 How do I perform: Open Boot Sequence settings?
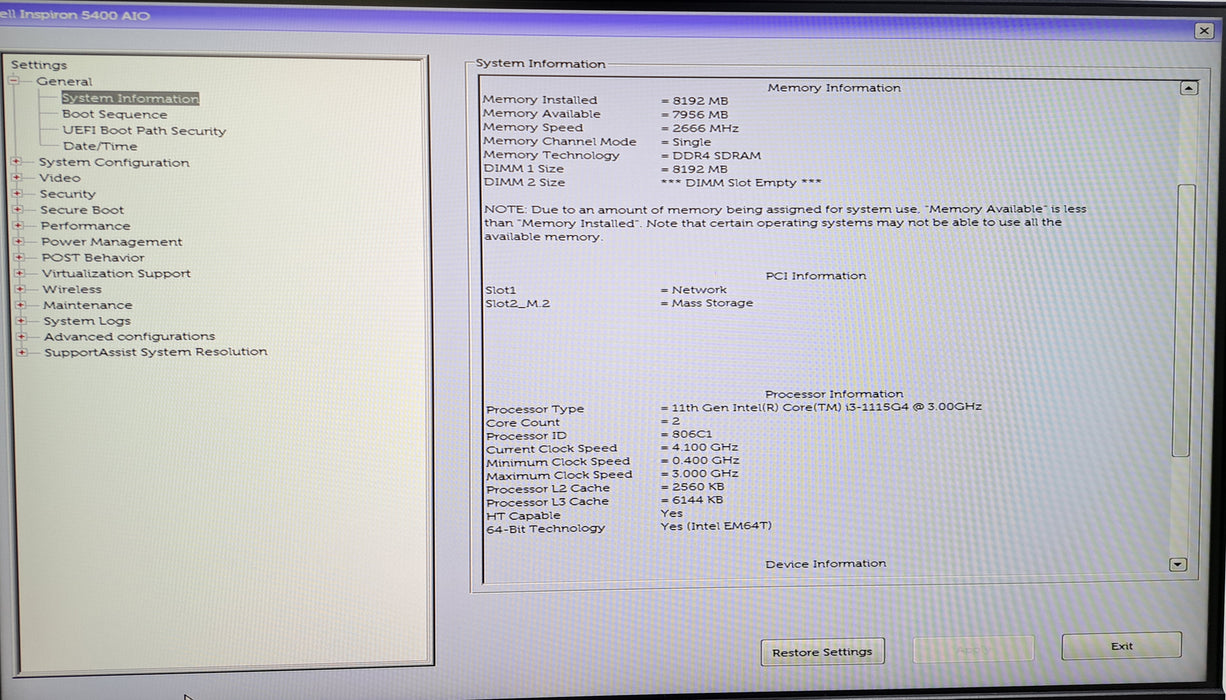pyautogui.click(x=115, y=114)
